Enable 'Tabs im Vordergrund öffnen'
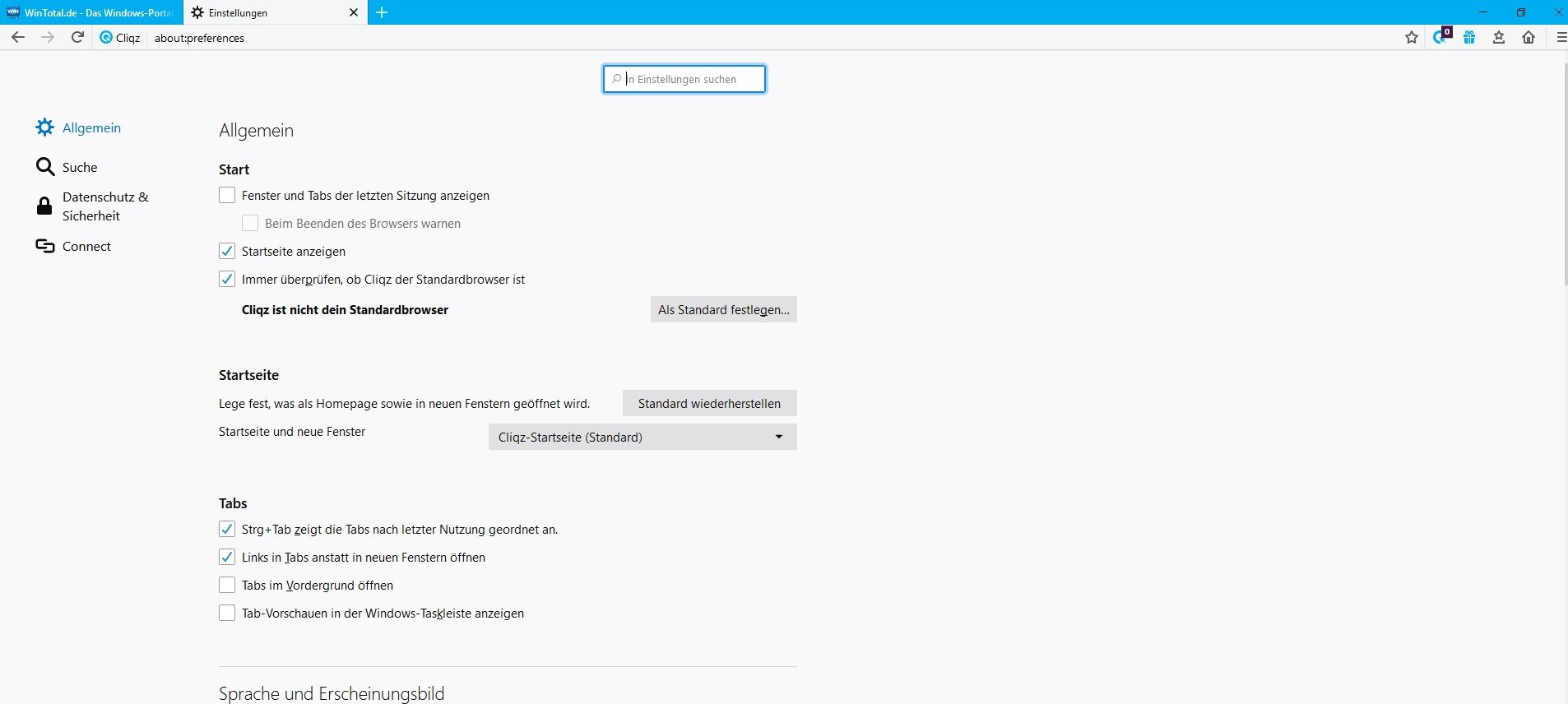Screen dimensions: 1568x704 (227, 585)
